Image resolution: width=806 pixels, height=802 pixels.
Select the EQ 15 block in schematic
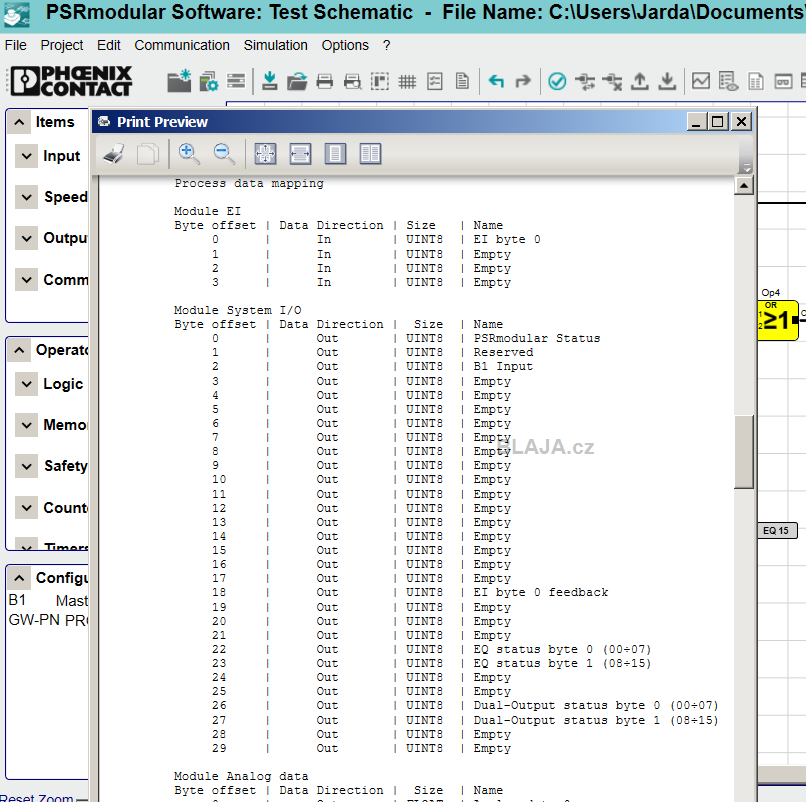coord(777,531)
